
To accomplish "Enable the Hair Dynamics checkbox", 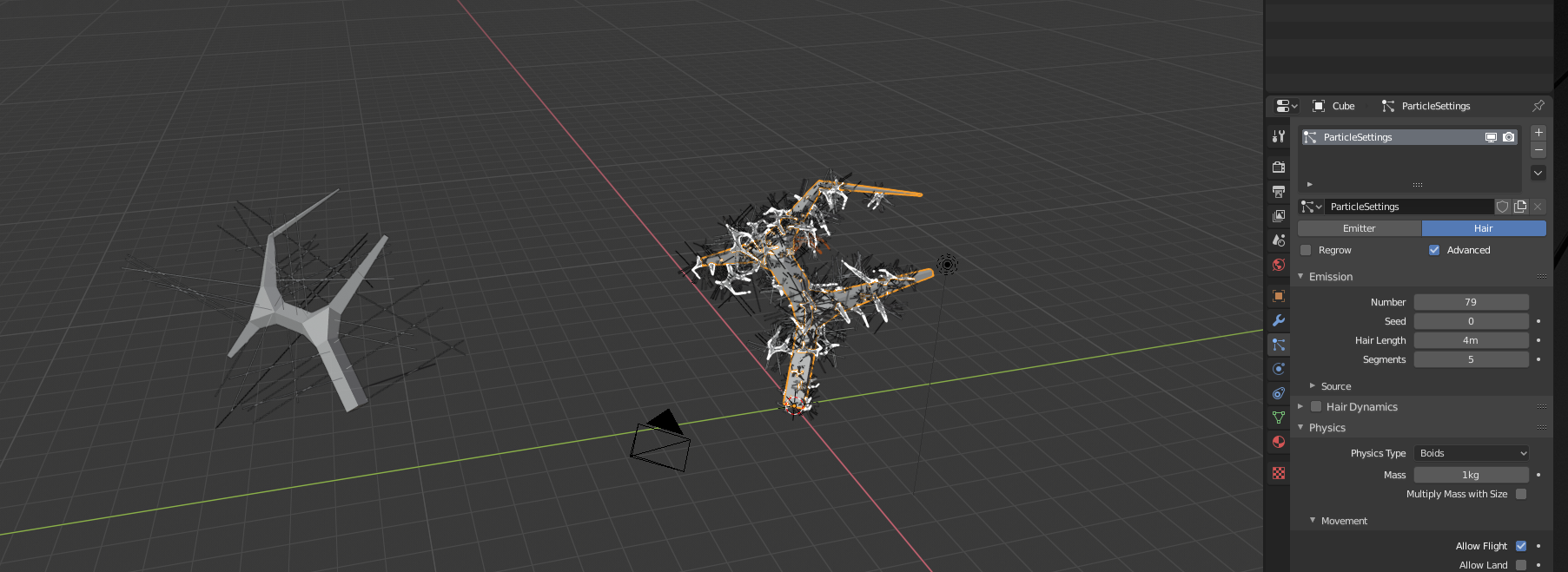I will 1316,406.
